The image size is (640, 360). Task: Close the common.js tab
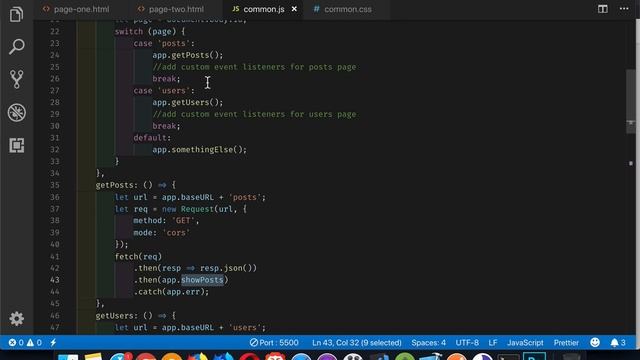[294, 9]
